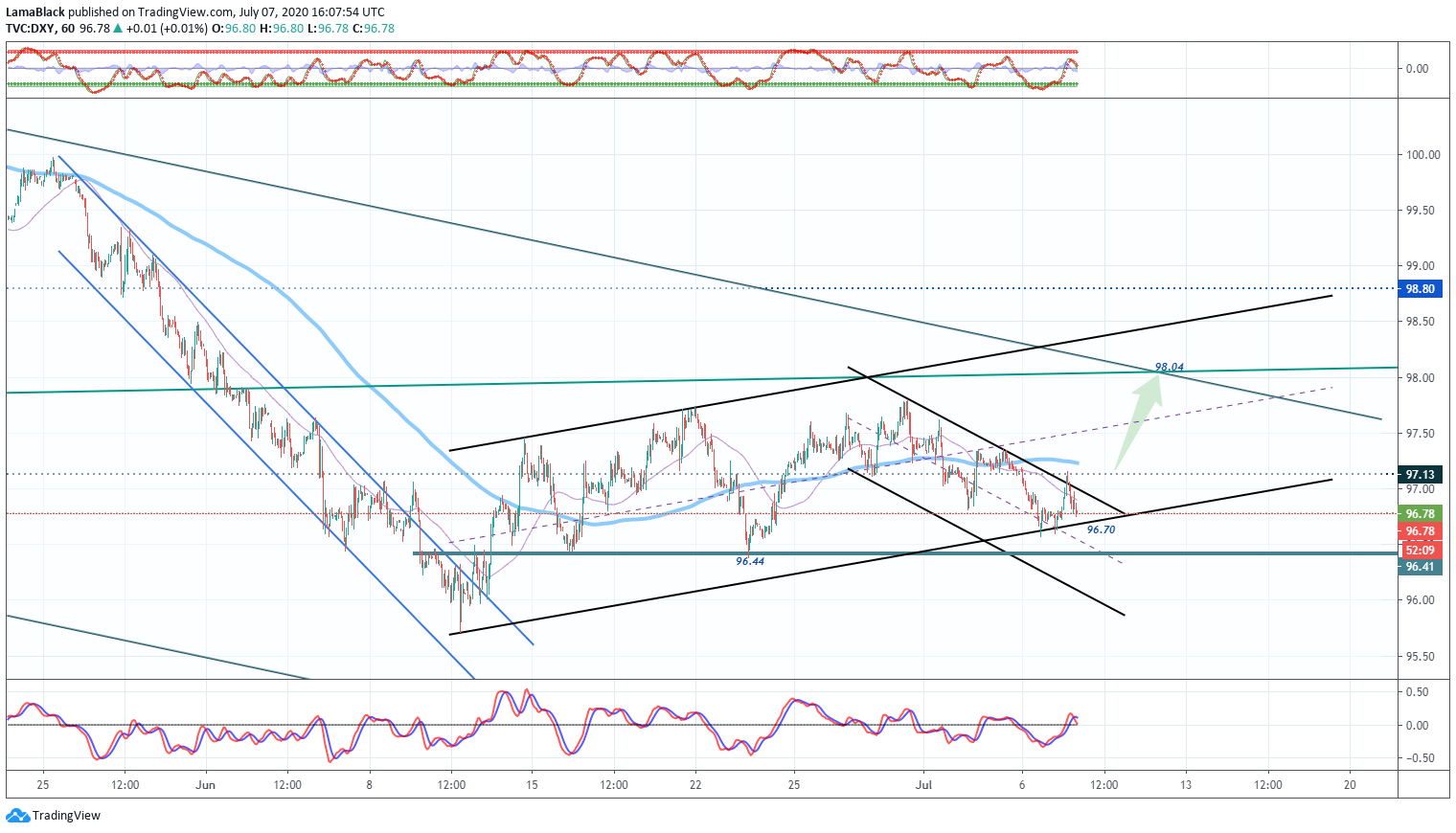1456x833 pixels.
Task: Select the O:96.80 open value
Action: 234,29
